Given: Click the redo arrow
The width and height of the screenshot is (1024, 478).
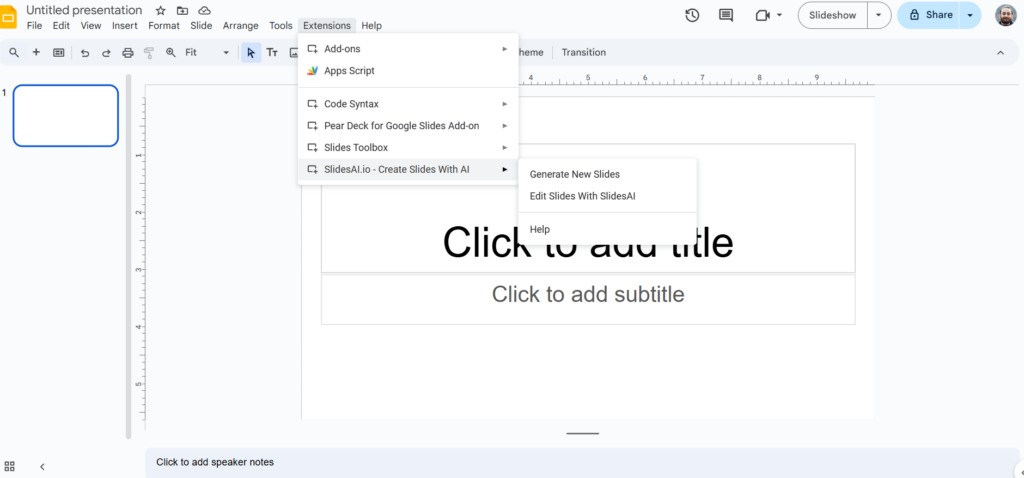Looking at the screenshot, I should tap(105, 52).
